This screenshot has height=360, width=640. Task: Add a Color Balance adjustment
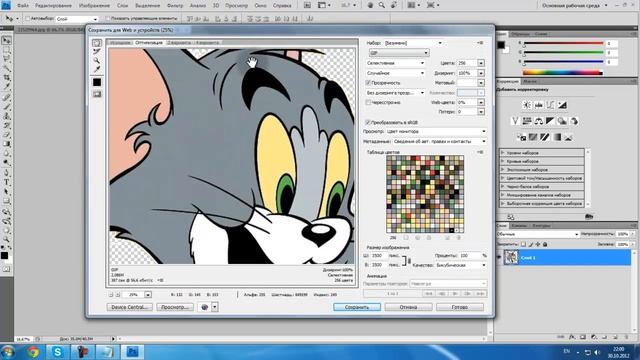(x=539, y=121)
